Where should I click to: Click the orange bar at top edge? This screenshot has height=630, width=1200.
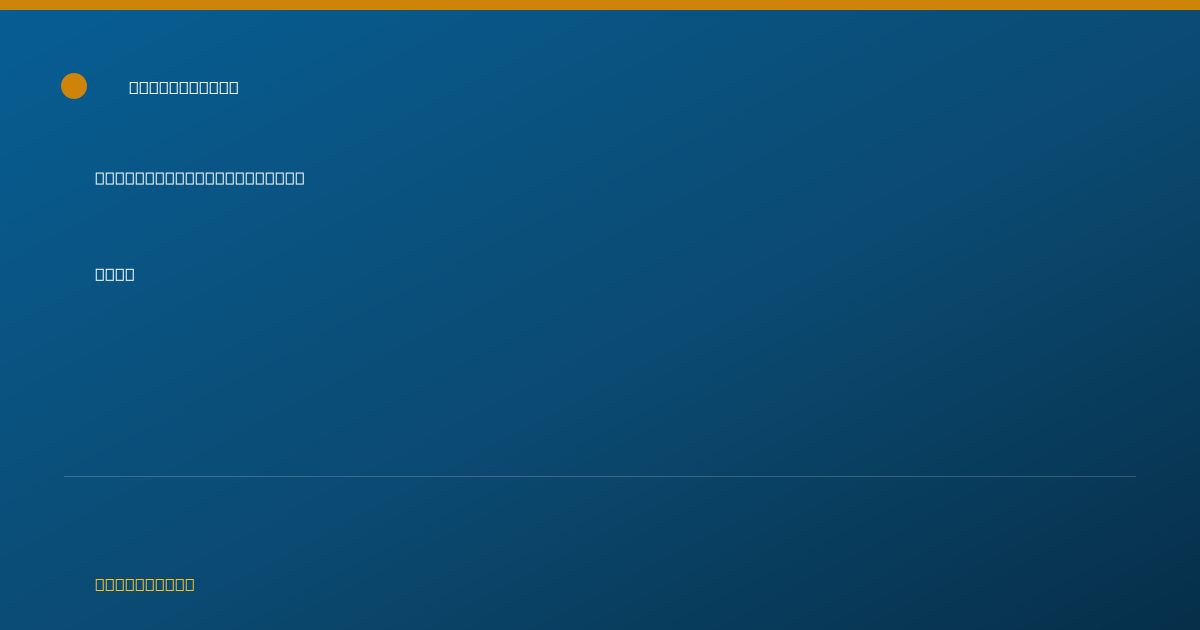(600, 5)
